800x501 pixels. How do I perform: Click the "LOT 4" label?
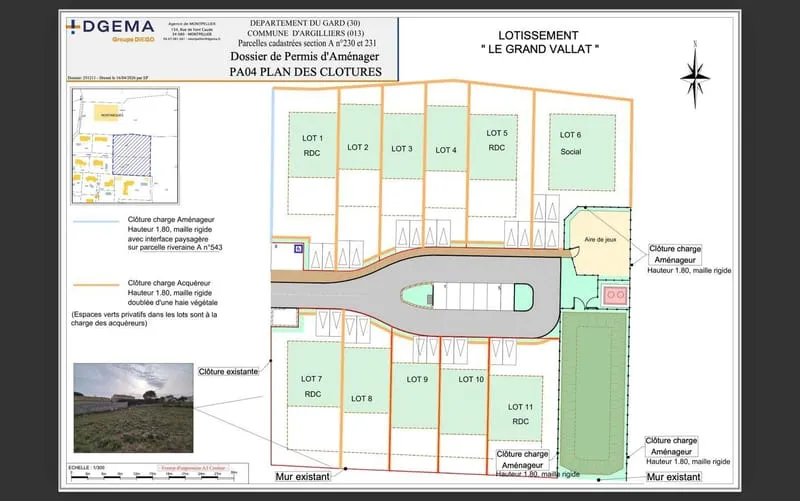point(446,151)
